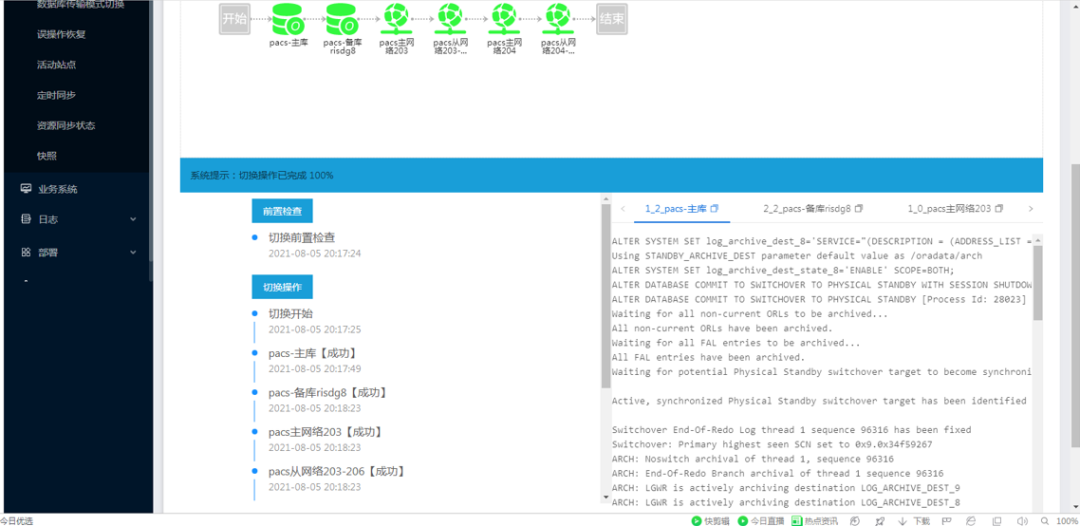This screenshot has height=526, width=1080.
Task: Switch to the 1_0_pacs主网络203 log tab
Action: pos(948,209)
